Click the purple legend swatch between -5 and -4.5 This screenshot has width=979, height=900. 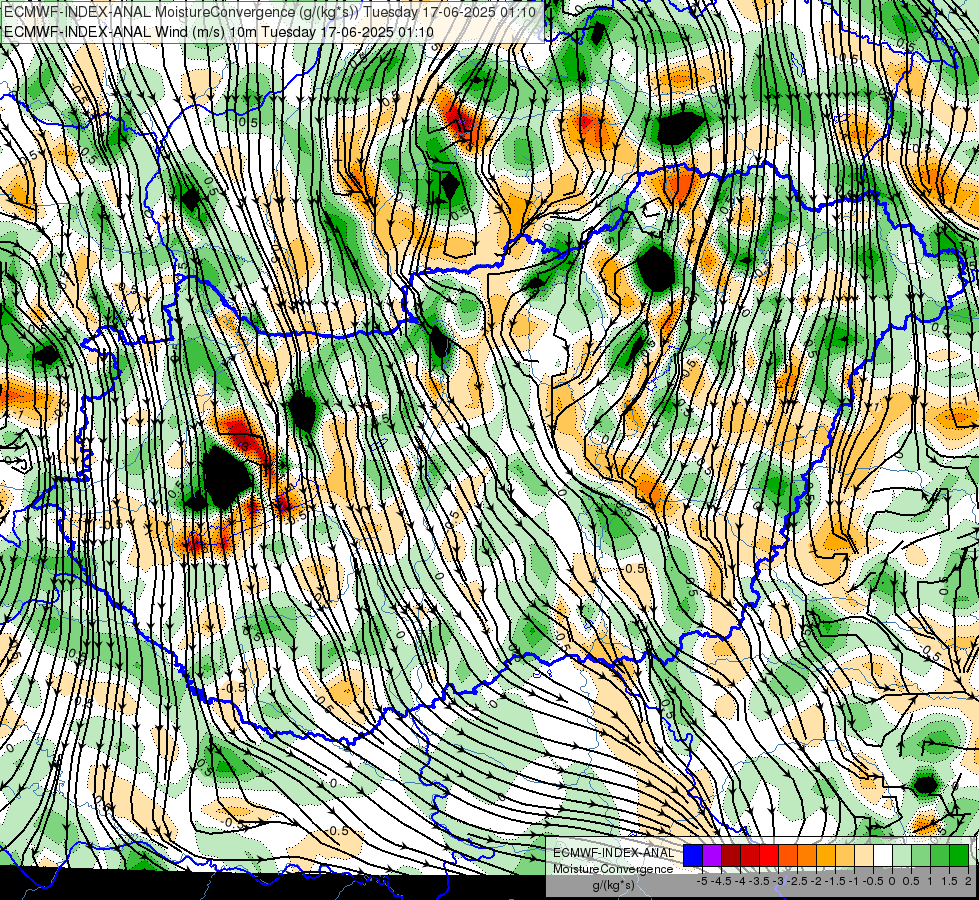tap(712, 856)
